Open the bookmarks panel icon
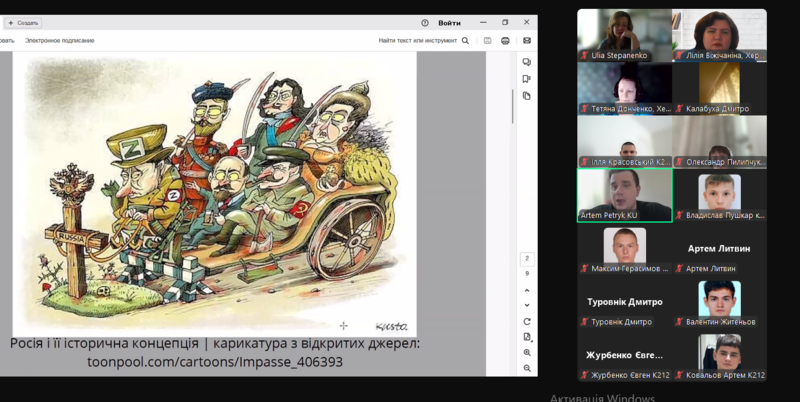800x402 pixels. pyautogui.click(x=527, y=79)
